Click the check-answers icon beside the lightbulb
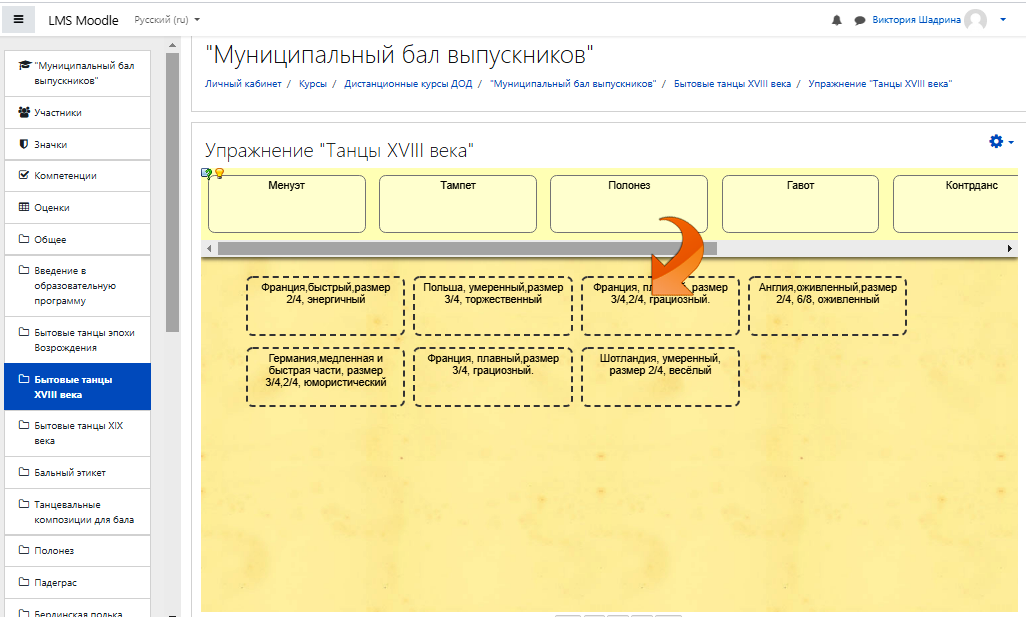Screen dimensions: 1026x617 pyautogui.click(x=207, y=174)
